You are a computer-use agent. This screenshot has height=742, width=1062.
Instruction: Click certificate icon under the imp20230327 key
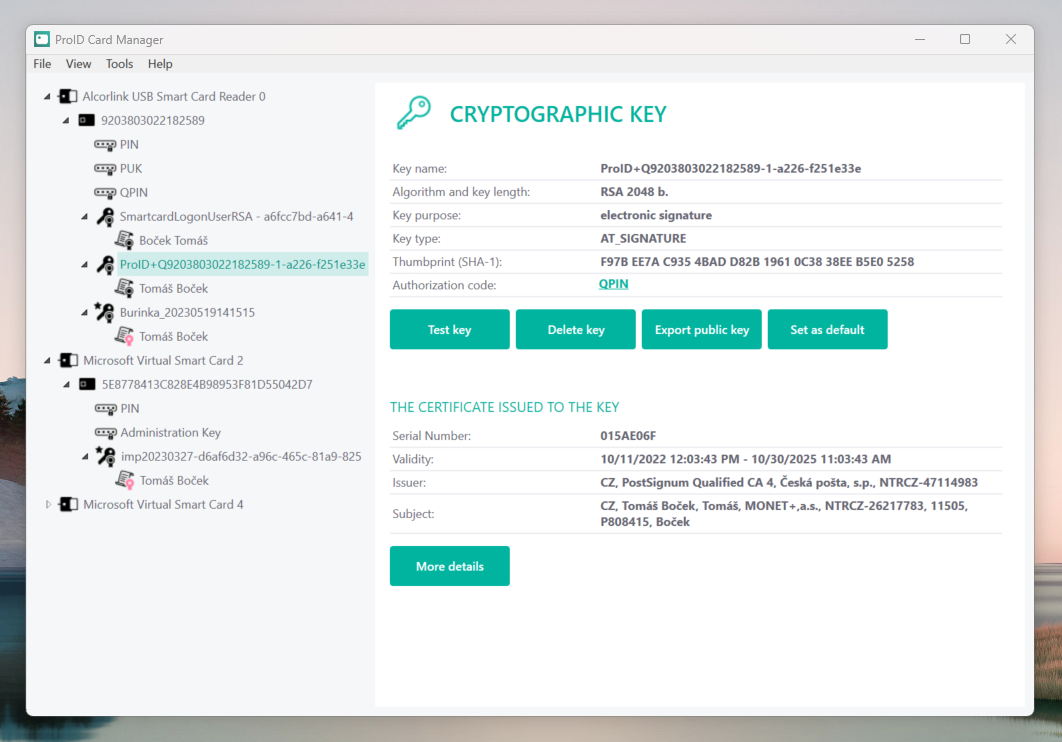pyautogui.click(x=125, y=481)
